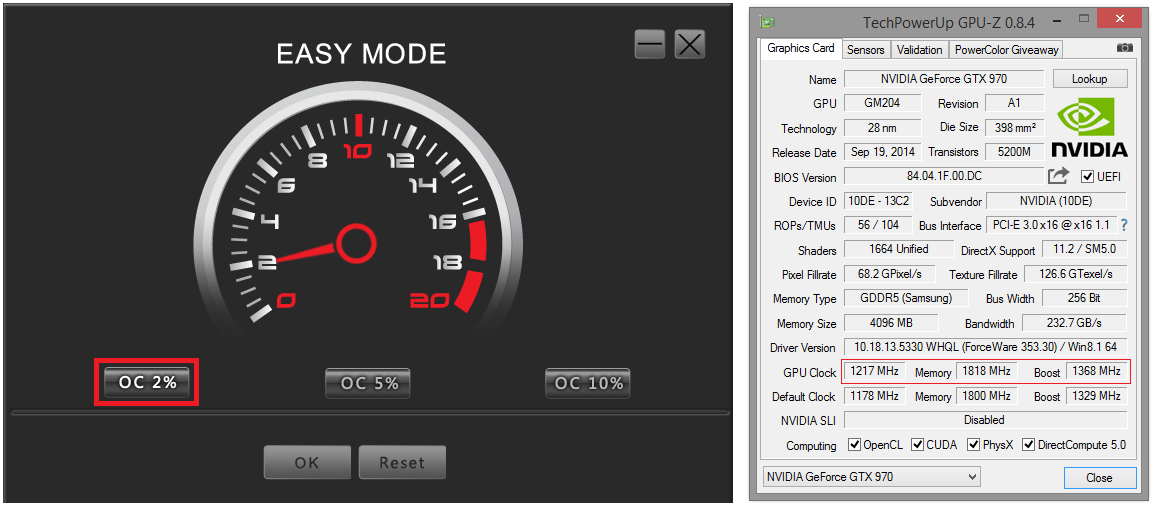Viewport: 1152px width, 506px height.
Task: Toggle the OpenCL checkbox
Action: click(x=854, y=445)
